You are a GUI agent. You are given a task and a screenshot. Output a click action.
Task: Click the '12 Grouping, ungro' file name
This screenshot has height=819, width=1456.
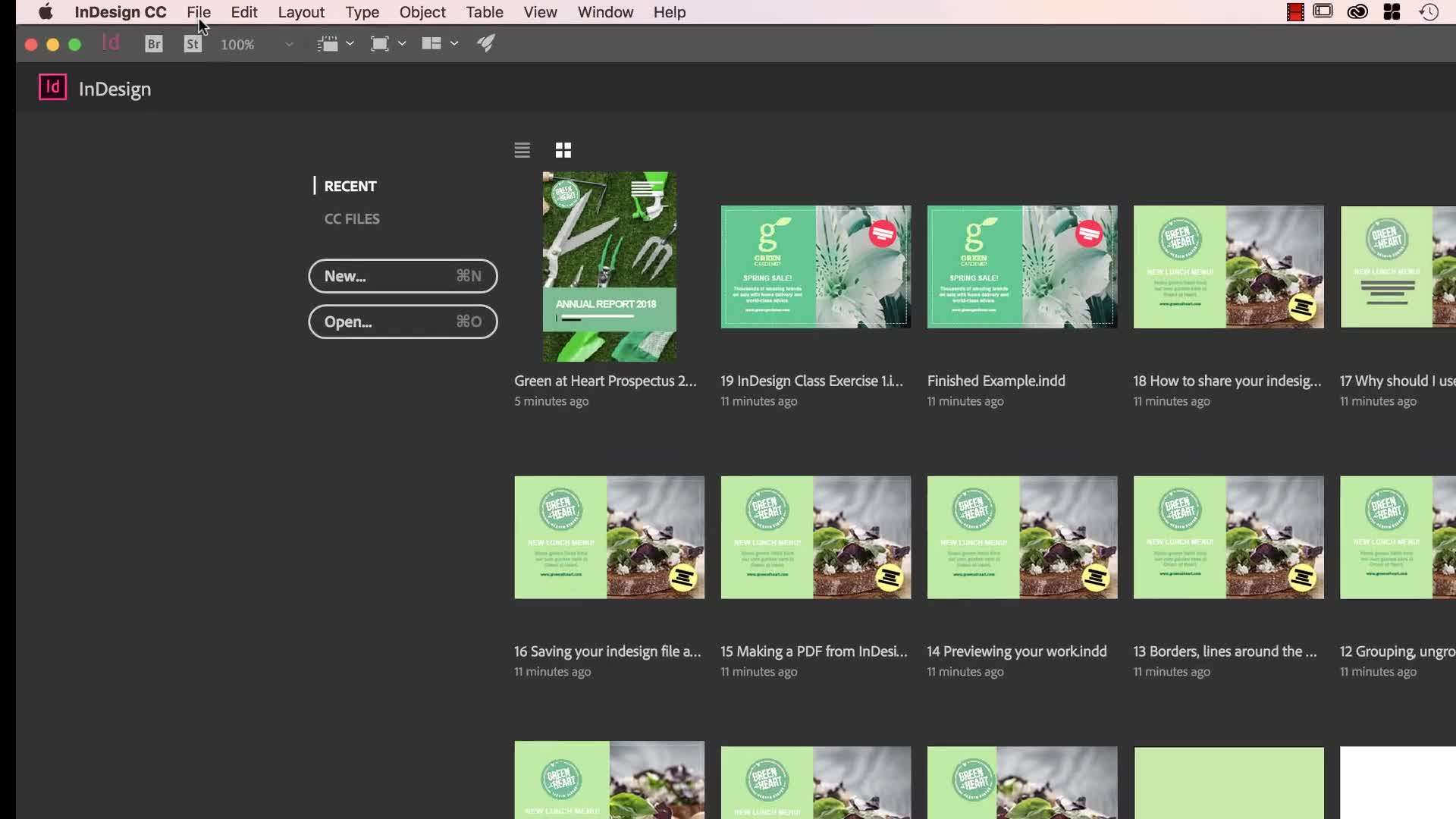(x=1398, y=651)
